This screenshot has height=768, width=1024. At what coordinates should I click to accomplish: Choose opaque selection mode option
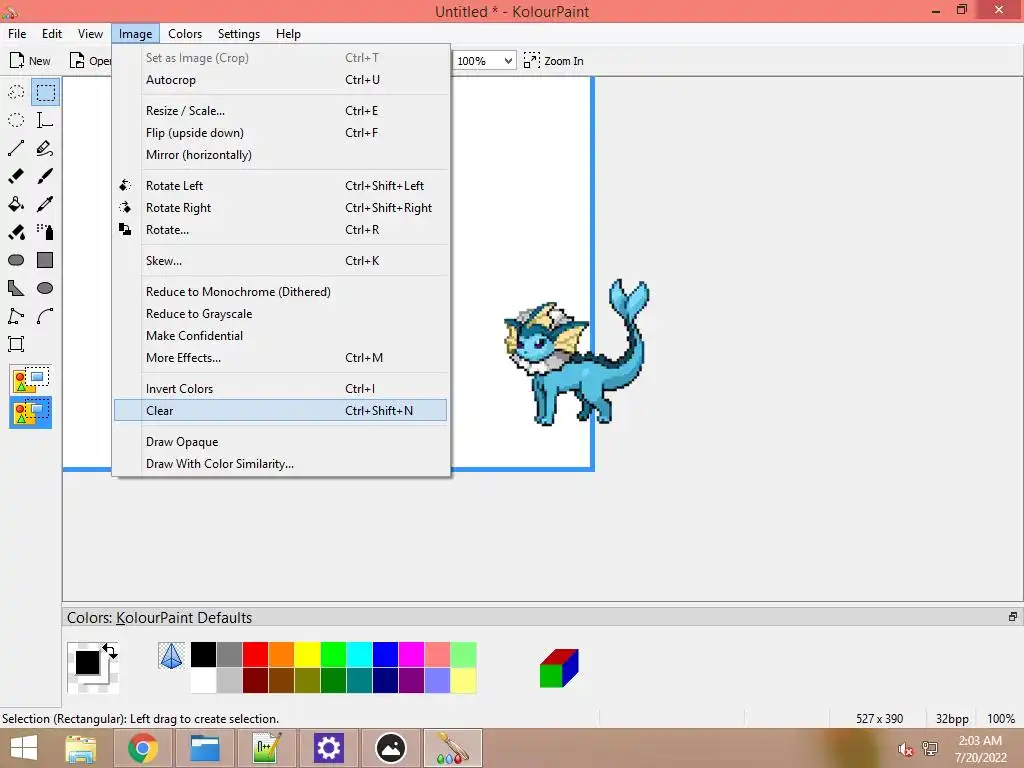point(31,379)
